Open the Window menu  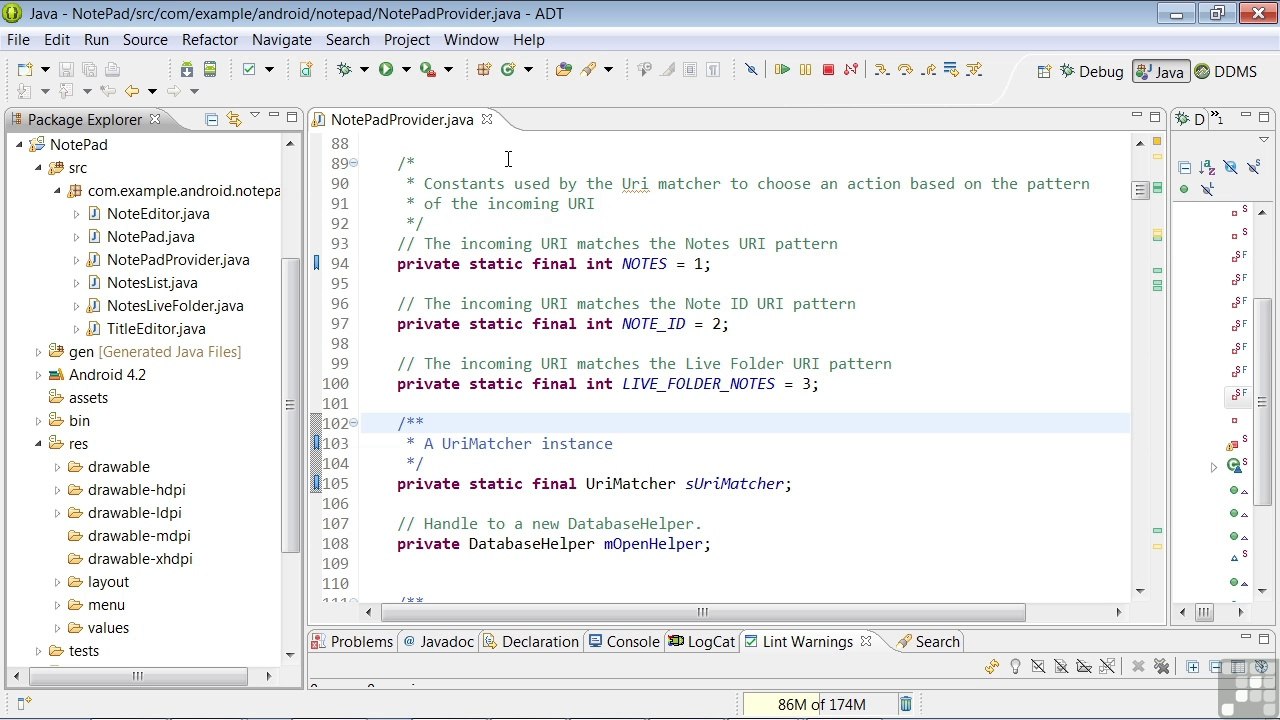point(471,39)
